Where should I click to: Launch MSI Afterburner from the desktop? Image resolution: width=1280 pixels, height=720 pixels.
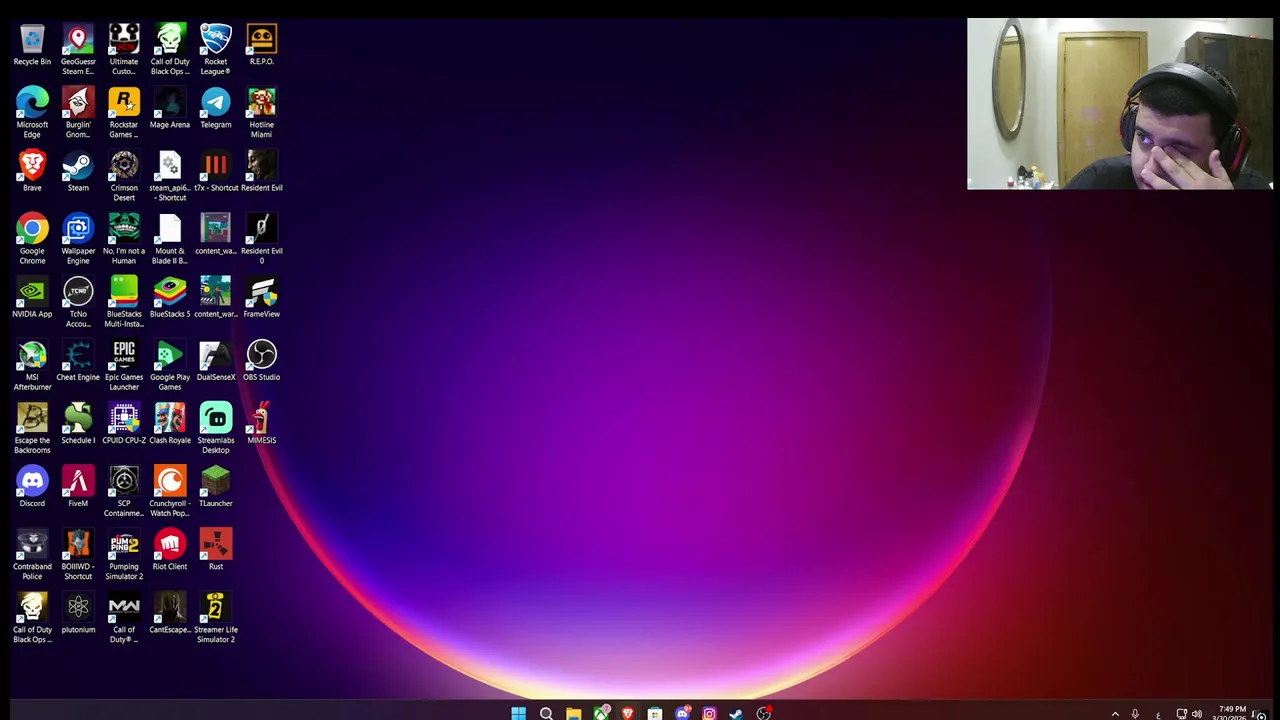(x=32, y=365)
